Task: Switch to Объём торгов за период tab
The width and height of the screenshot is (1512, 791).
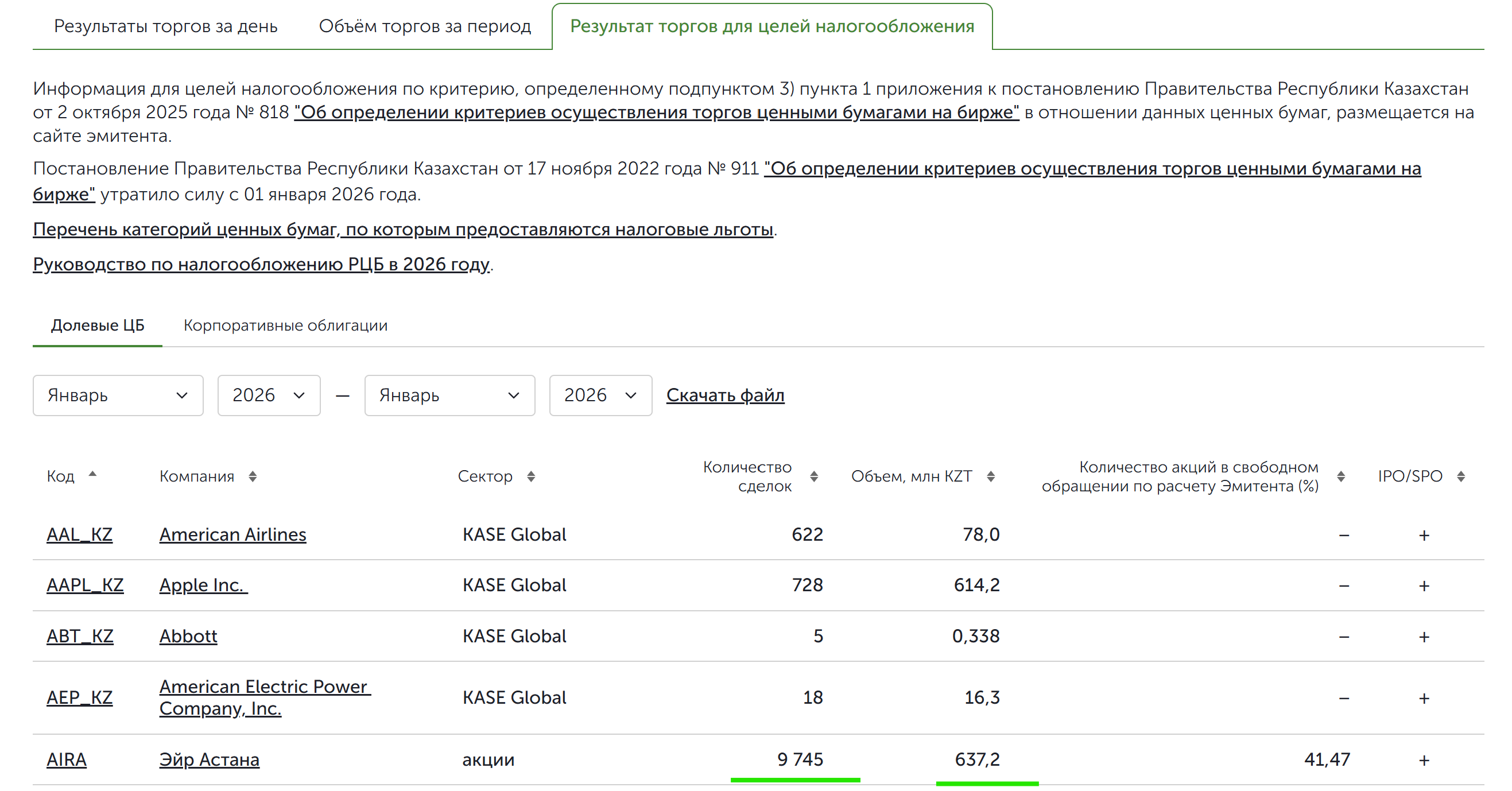Action: coord(424,26)
